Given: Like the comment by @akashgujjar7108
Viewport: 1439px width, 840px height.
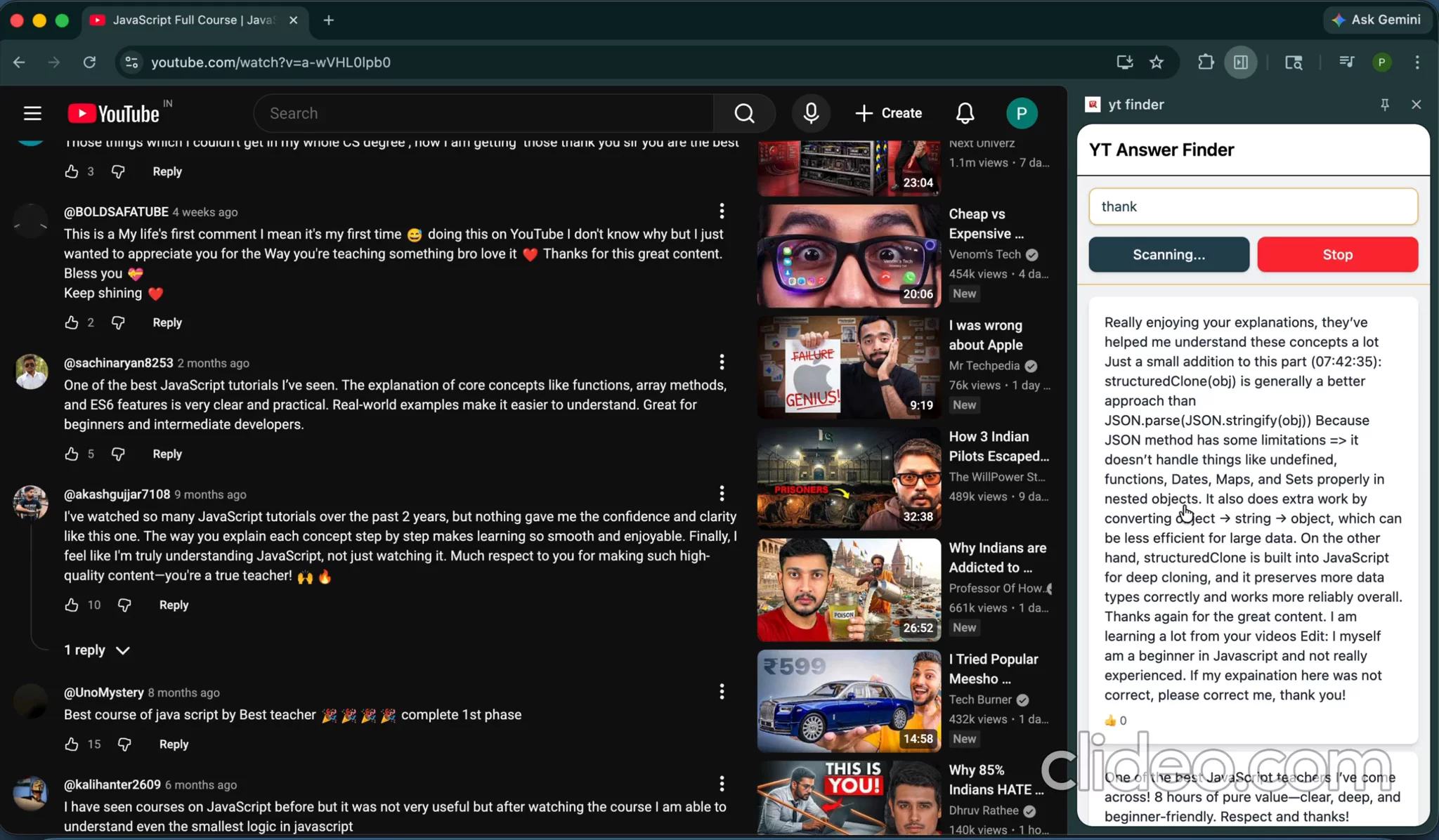Looking at the screenshot, I should point(72,605).
